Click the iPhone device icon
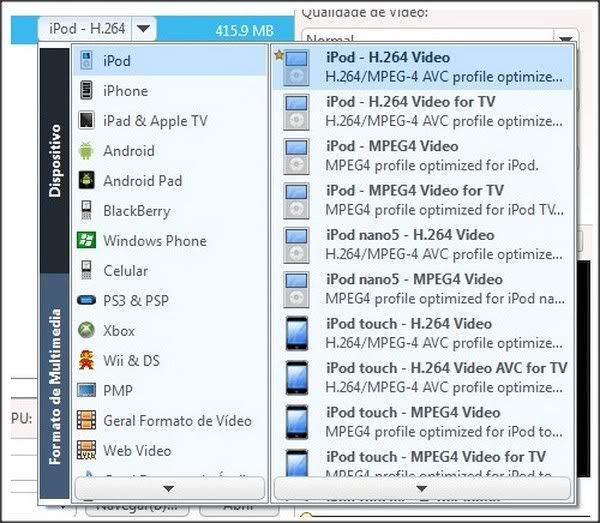Image resolution: width=600 pixels, height=523 pixels. pos(86,90)
